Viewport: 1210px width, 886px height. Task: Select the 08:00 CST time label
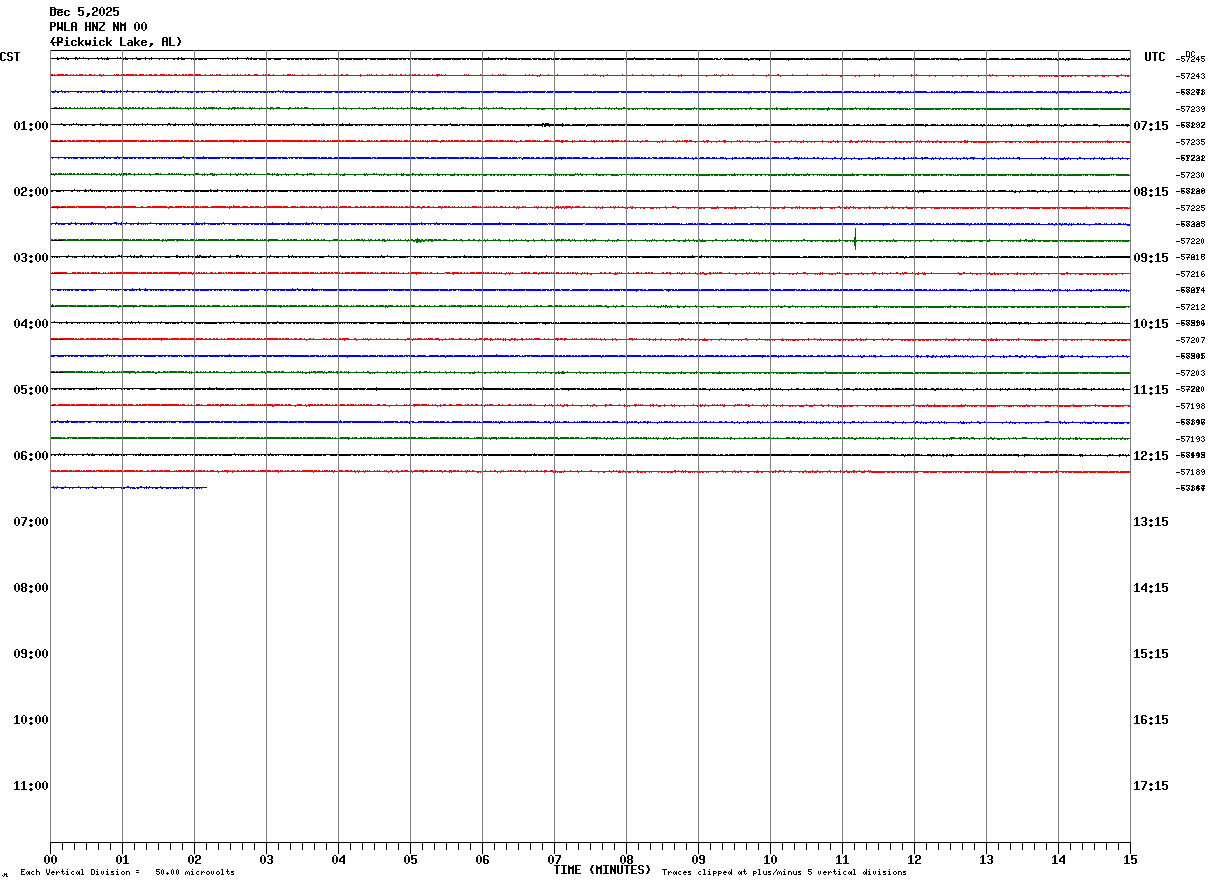31,588
